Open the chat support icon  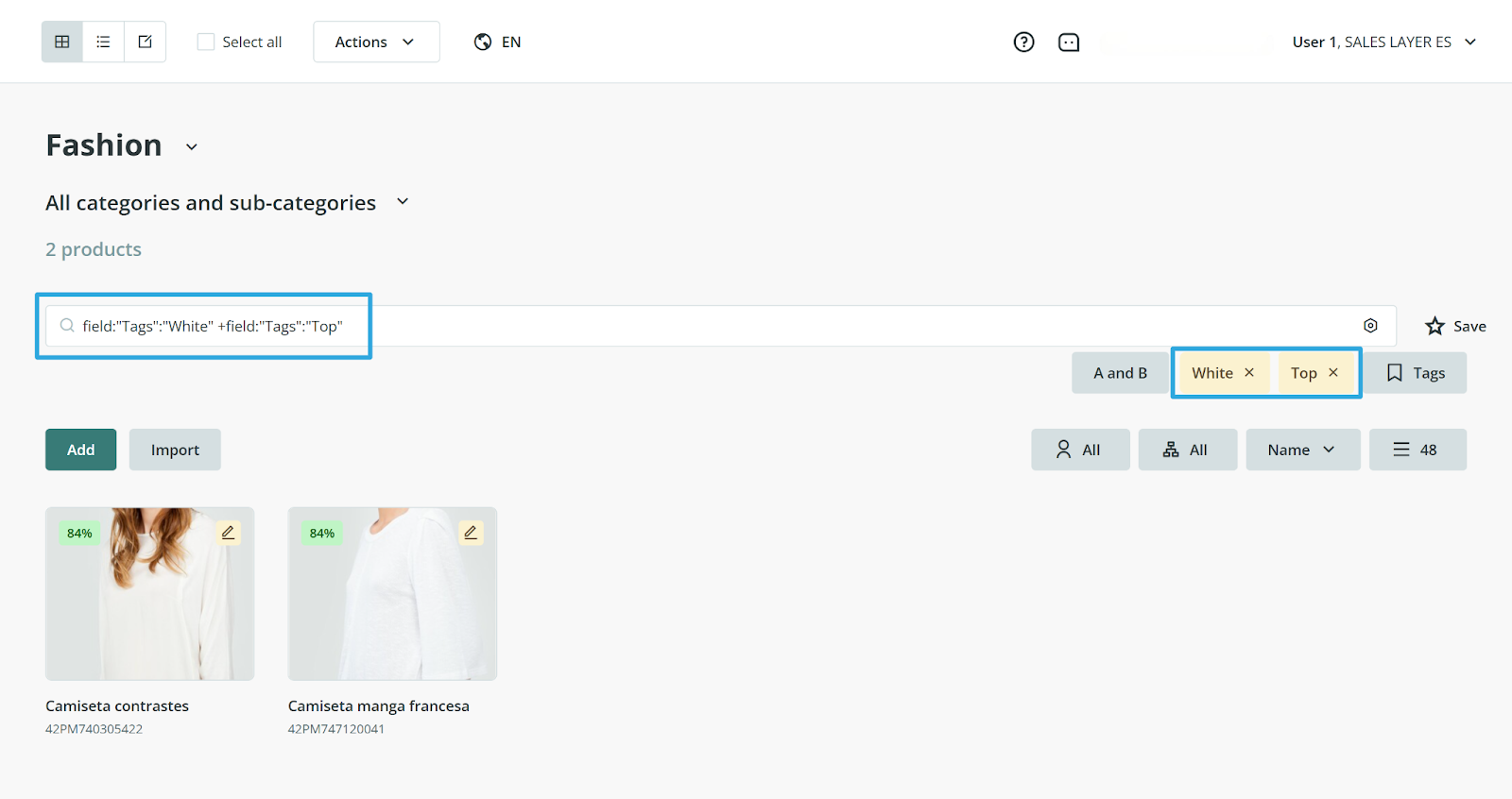tap(1069, 42)
